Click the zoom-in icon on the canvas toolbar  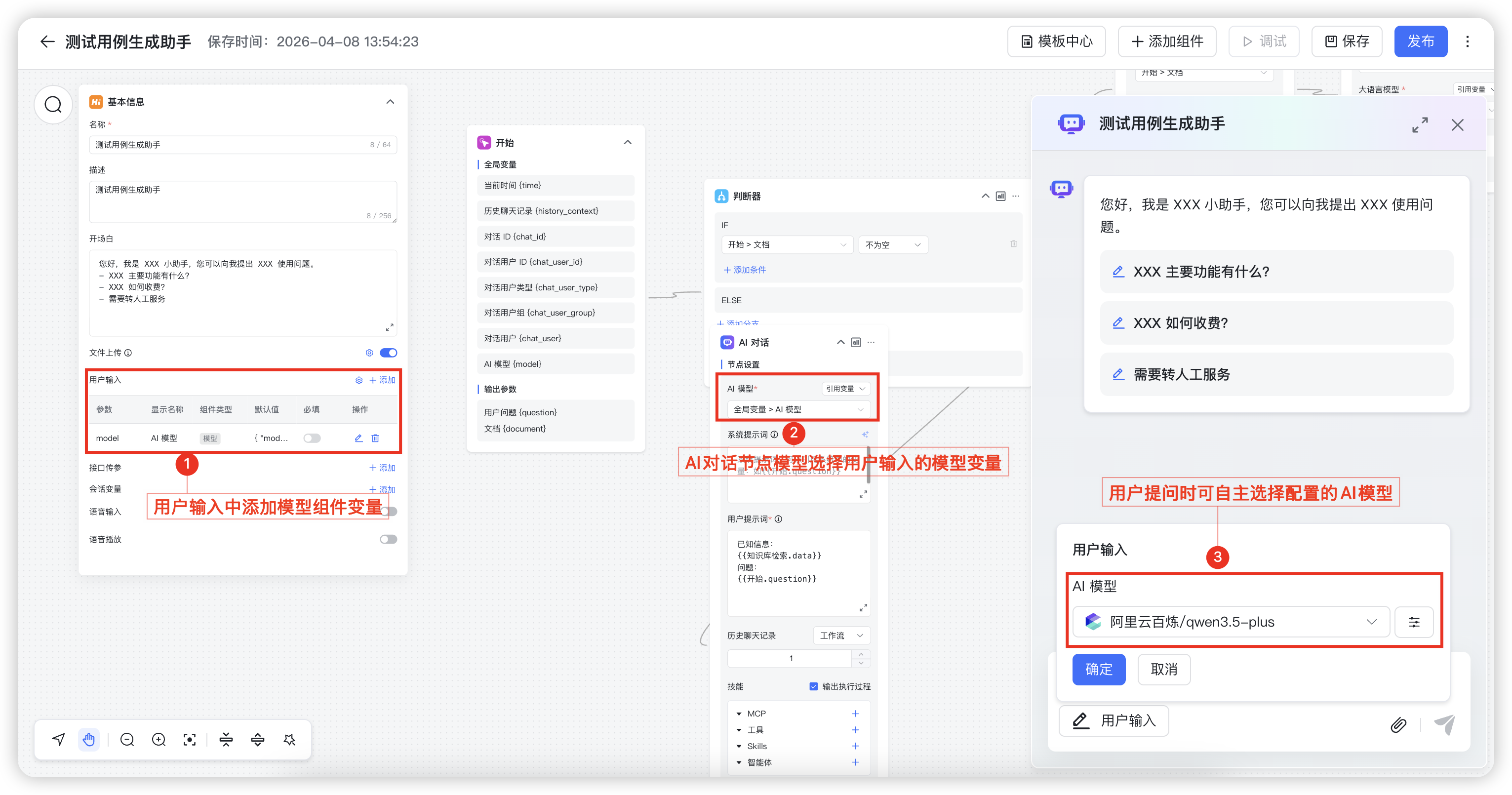pyautogui.click(x=158, y=739)
